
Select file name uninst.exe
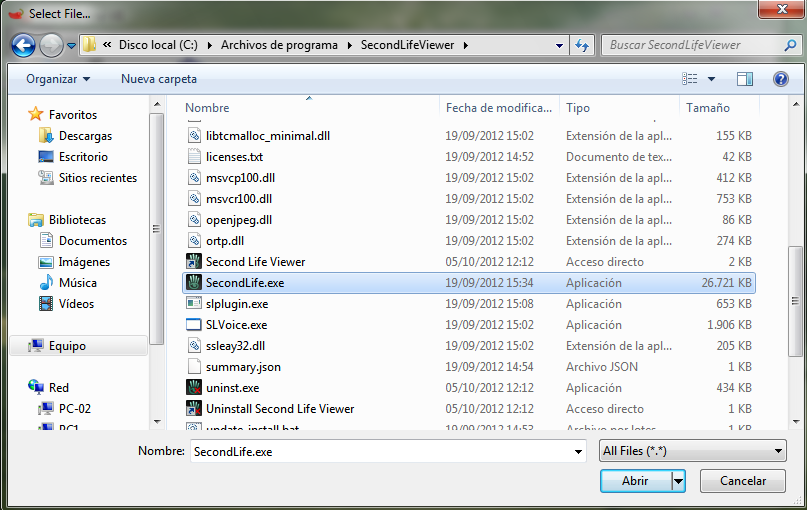(x=232, y=388)
